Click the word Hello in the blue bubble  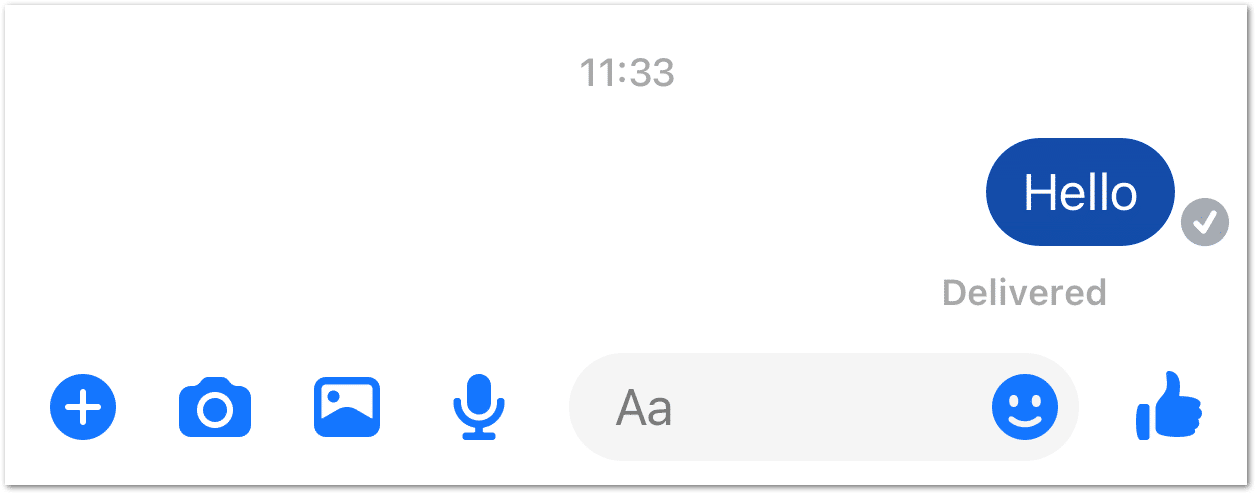point(1080,192)
